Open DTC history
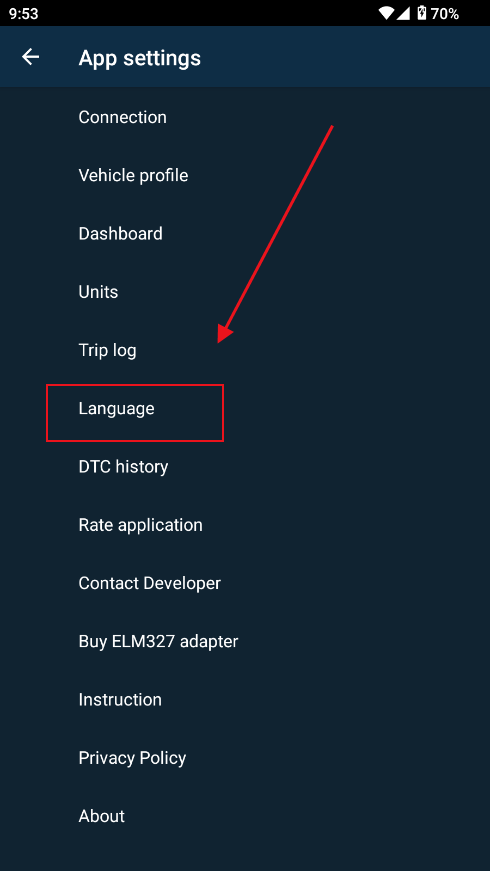490x871 pixels. (x=245, y=467)
